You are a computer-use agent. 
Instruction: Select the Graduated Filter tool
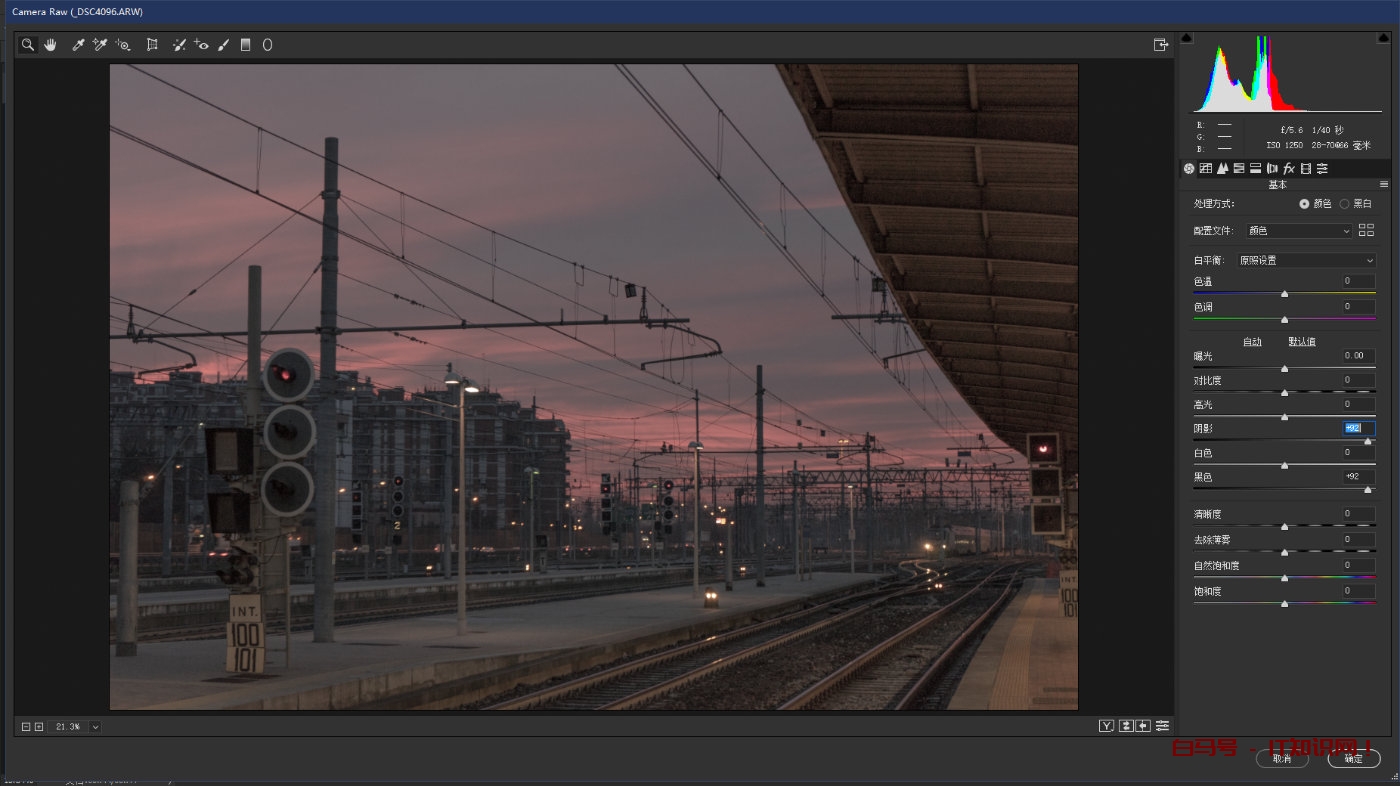point(246,45)
